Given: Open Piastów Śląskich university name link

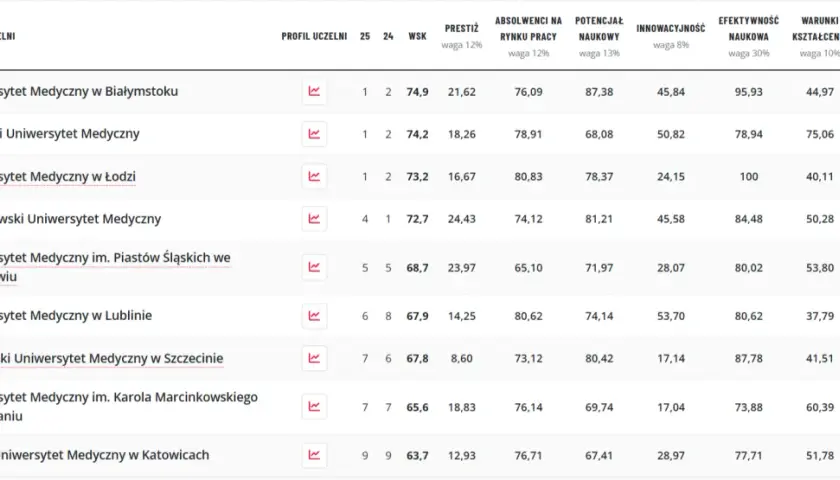Looking at the screenshot, I should 115,267.
